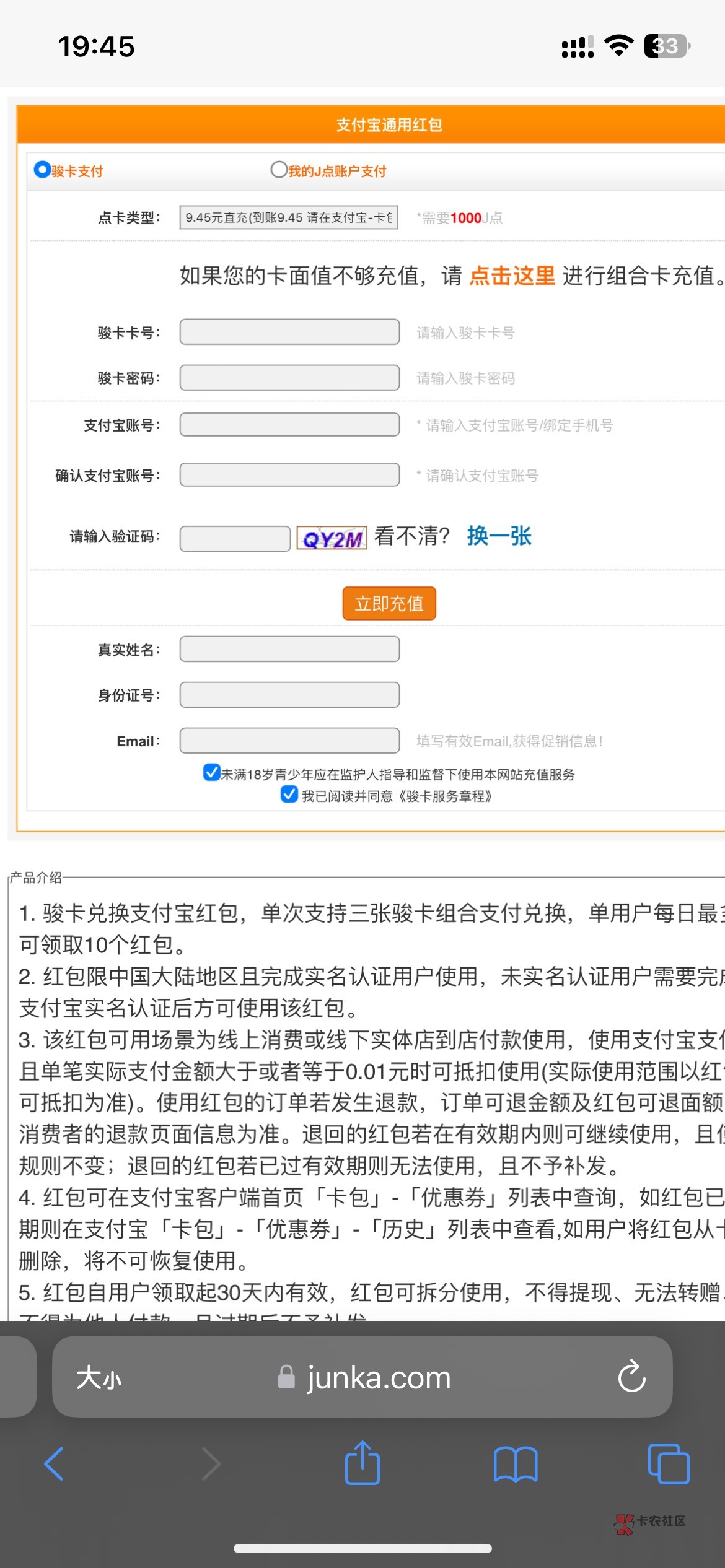Viewport: 725px width, 1568px height.
Task: Click 换一张 to refresh captcha
Action: [x=499, y=536]
